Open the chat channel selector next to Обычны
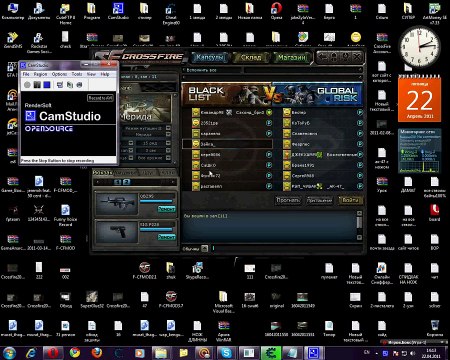 click(205, 248)
